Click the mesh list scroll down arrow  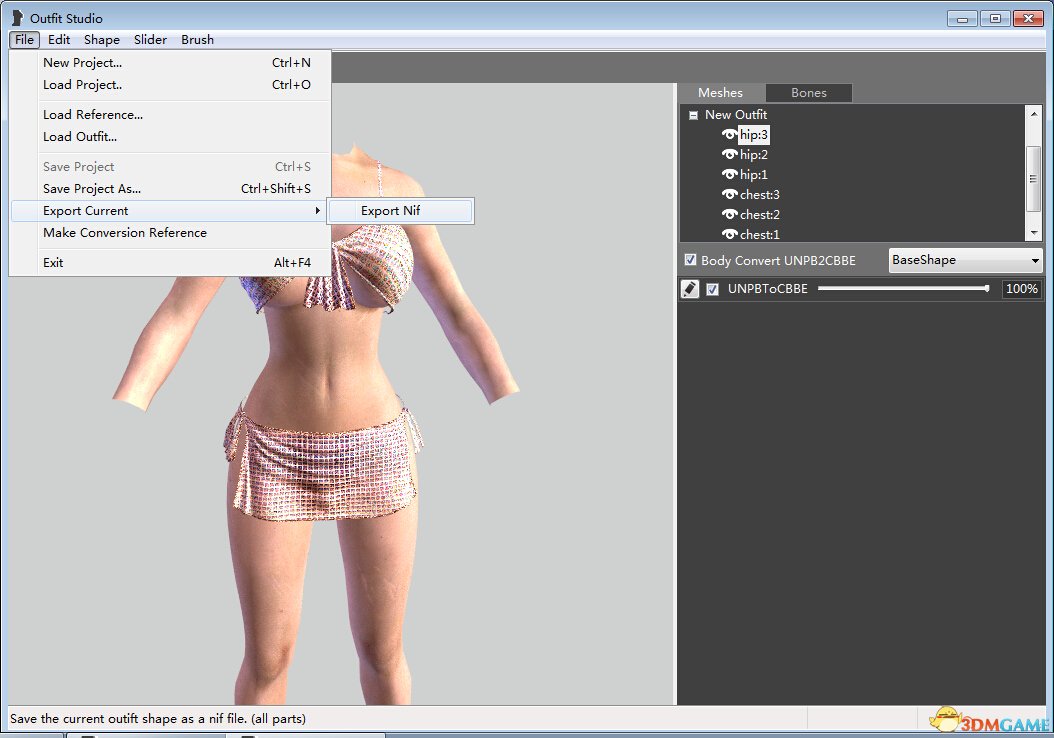pos(1034,232)
